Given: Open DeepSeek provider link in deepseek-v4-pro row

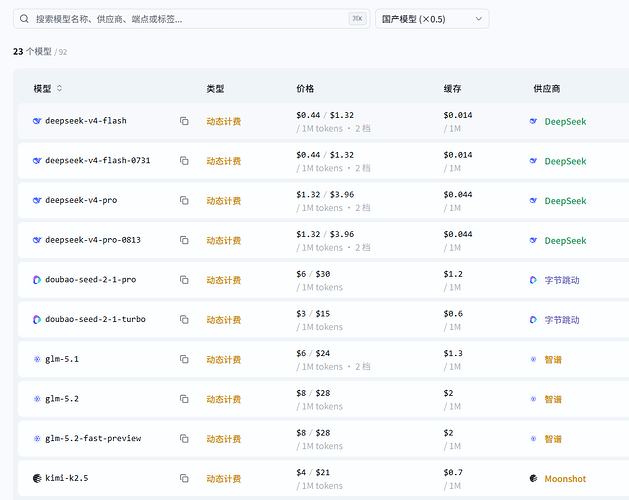Looking at the screenshot, I should (x=565, y=201).
